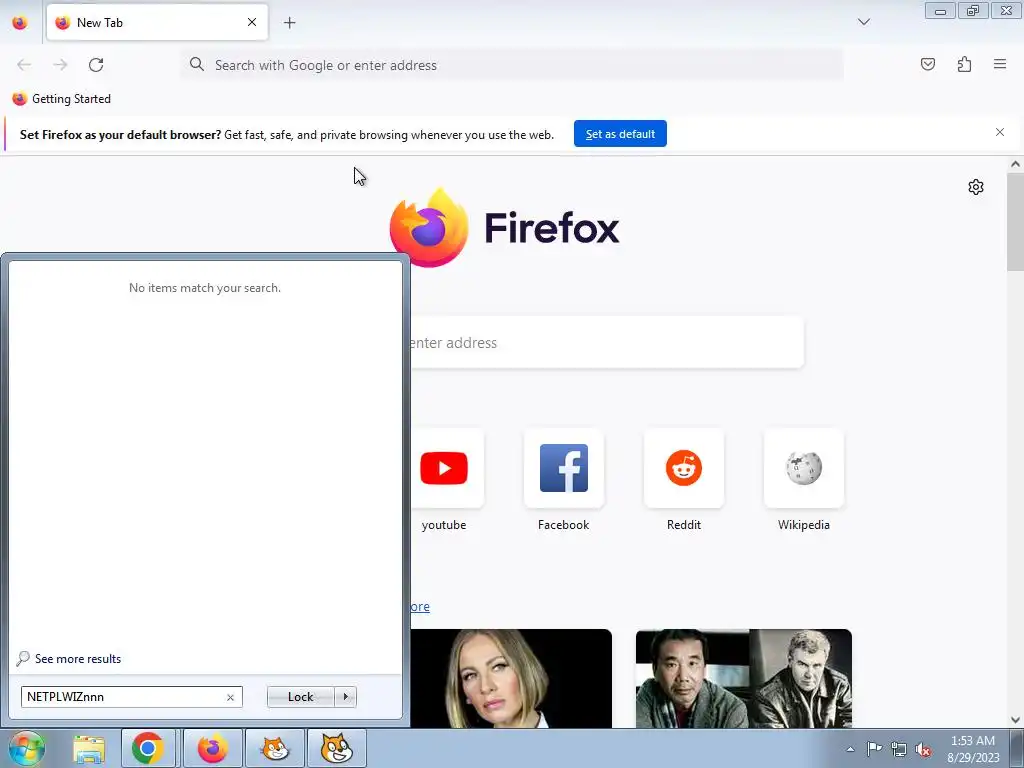Click the vertical scrollbar thumb

1015,222
